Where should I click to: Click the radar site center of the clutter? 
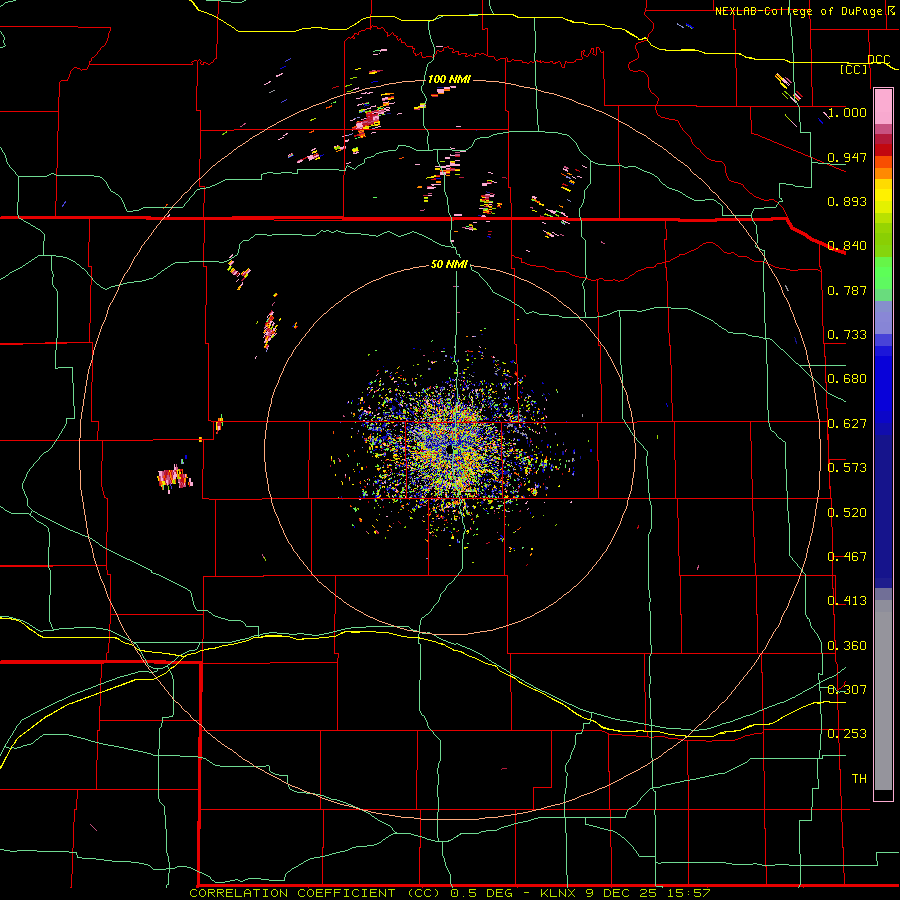450,451
